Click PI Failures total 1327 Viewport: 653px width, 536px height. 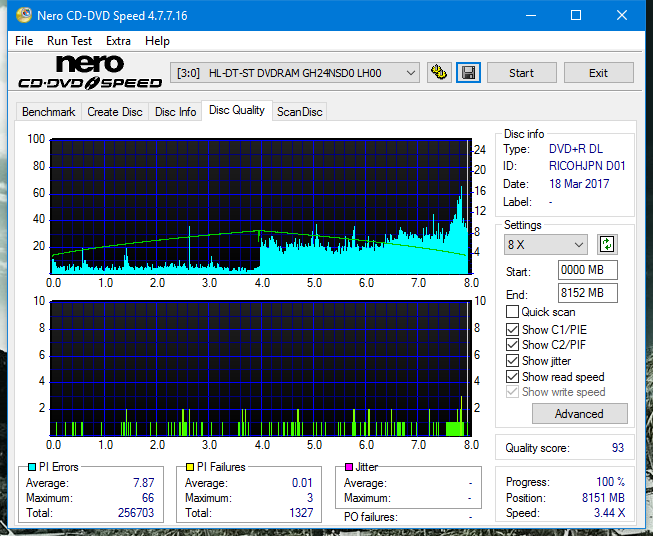click(x=301, y=513)
